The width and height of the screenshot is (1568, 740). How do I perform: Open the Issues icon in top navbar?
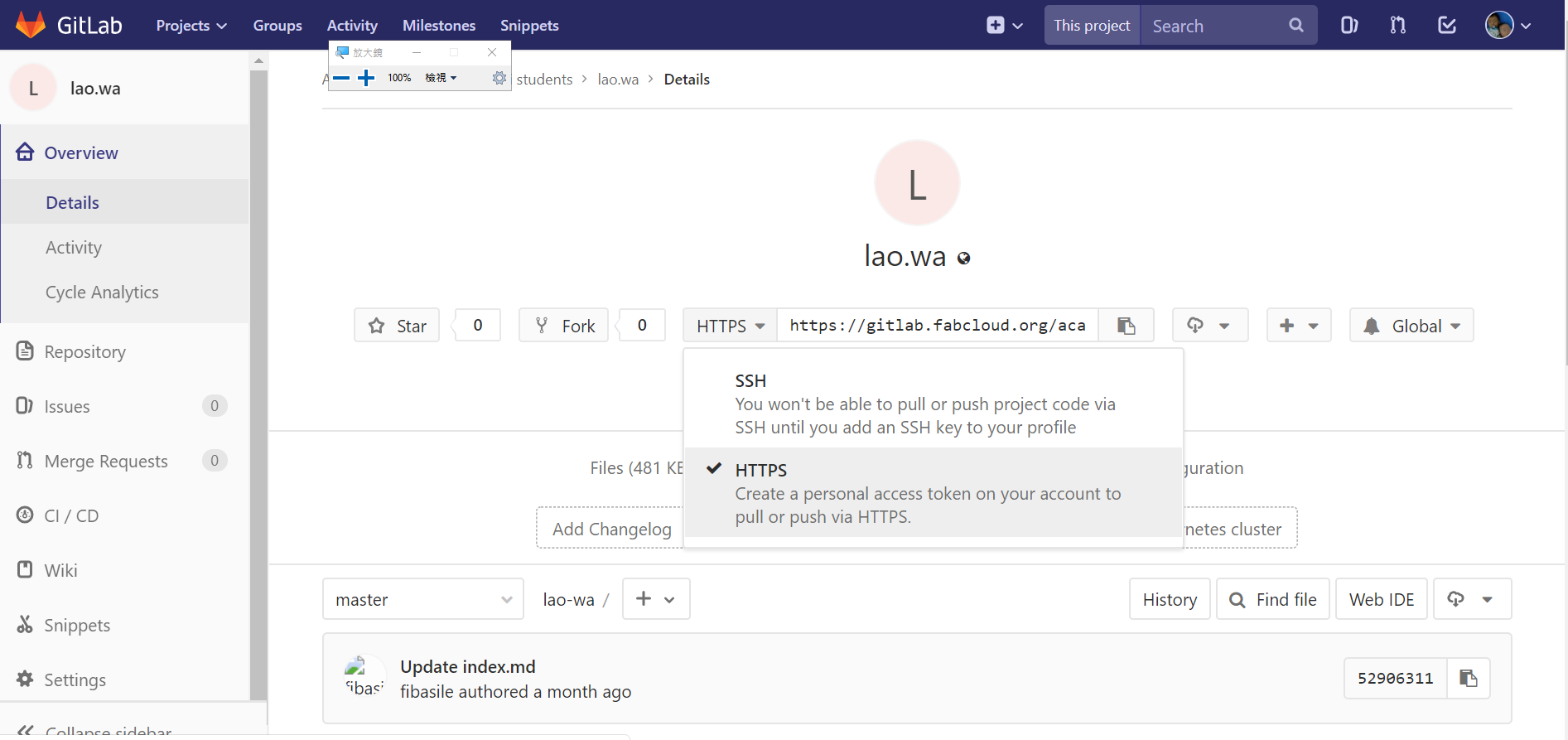click(x=1348, y=26)
